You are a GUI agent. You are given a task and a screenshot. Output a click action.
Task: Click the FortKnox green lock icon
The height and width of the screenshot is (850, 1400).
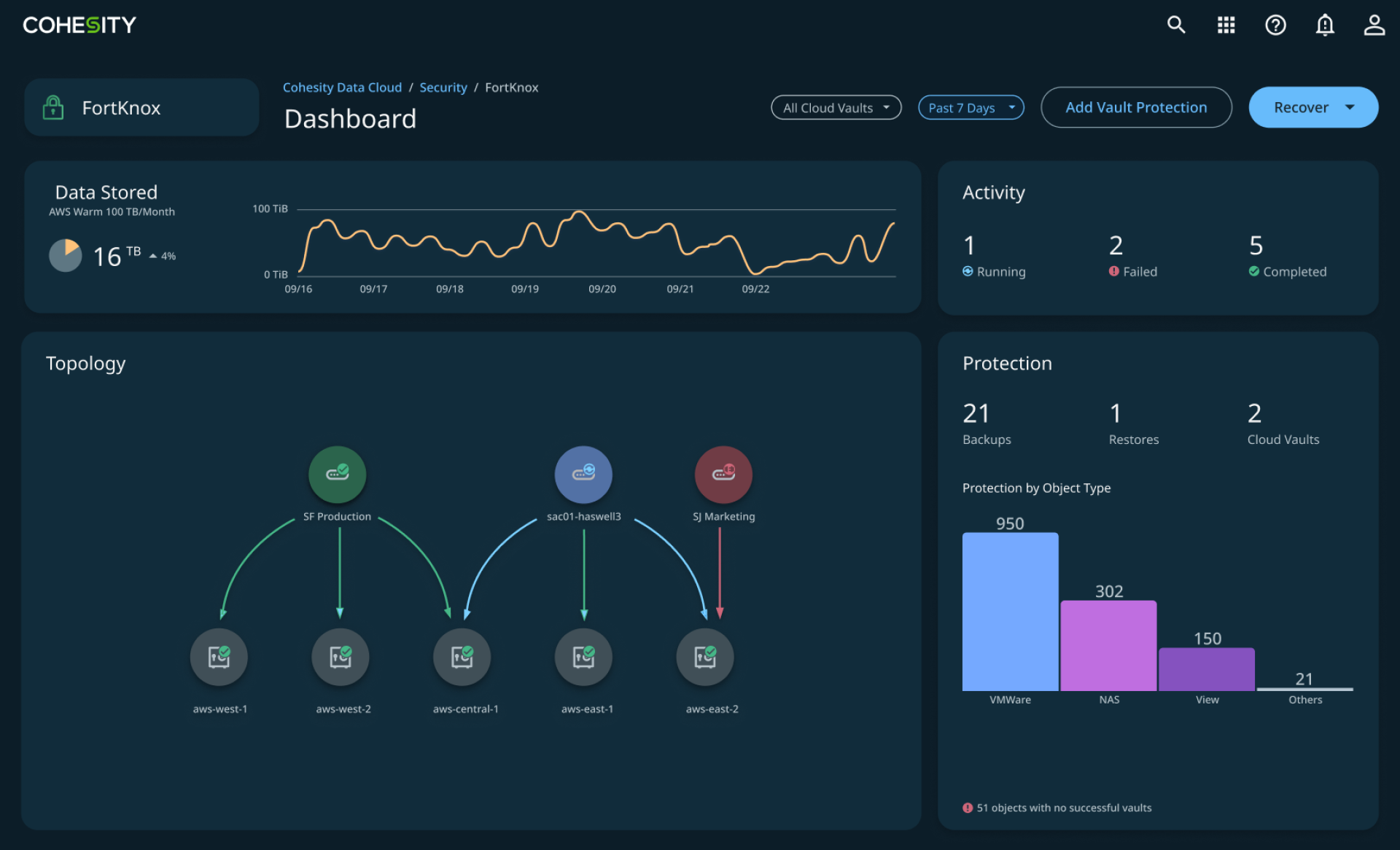tap(53, 107)
